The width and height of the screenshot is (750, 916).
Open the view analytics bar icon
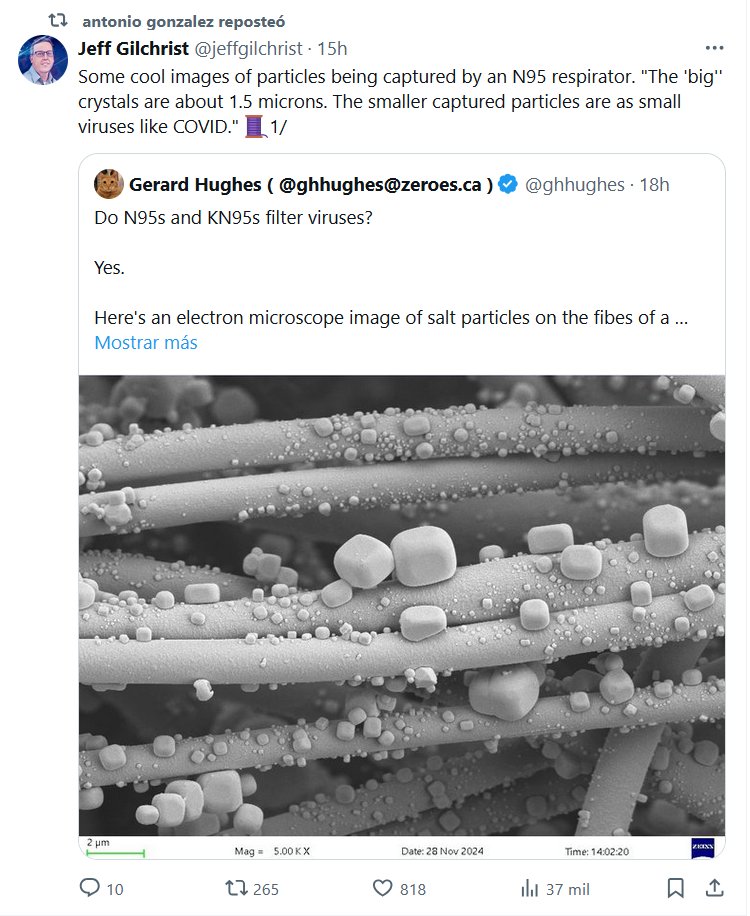click(530, 888)
